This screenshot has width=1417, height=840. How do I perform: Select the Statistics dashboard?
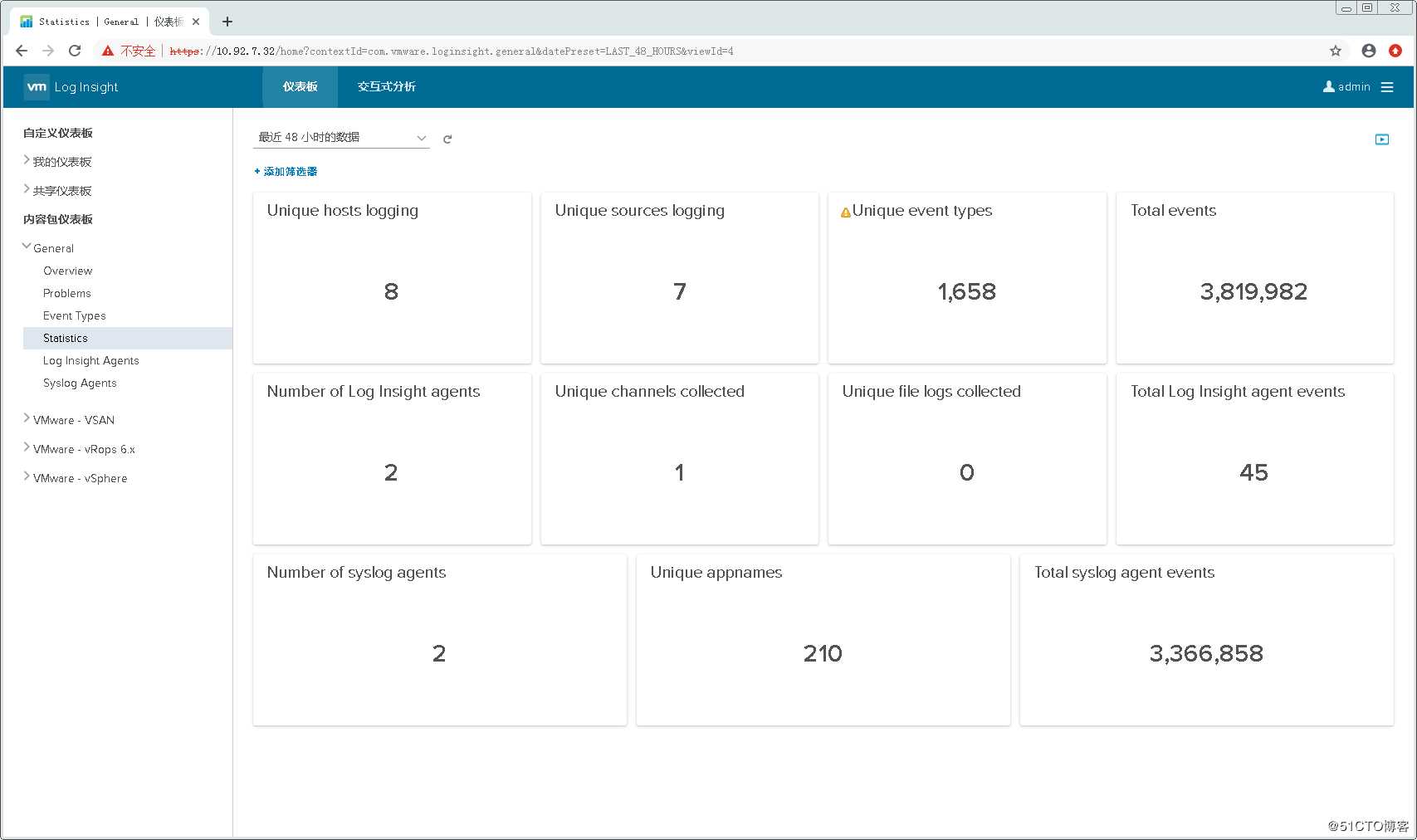coord(128,338)
